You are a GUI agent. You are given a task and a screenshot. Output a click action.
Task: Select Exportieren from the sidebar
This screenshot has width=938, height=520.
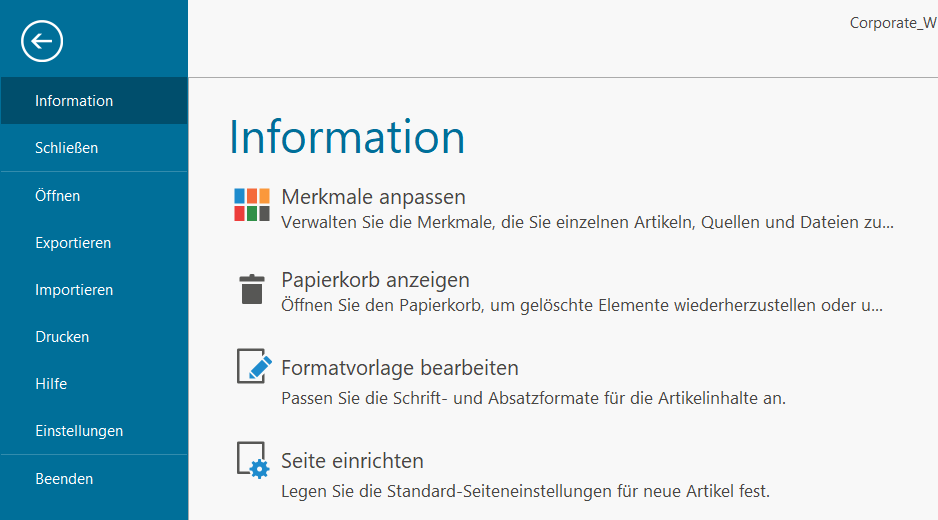tap(94, 243)
